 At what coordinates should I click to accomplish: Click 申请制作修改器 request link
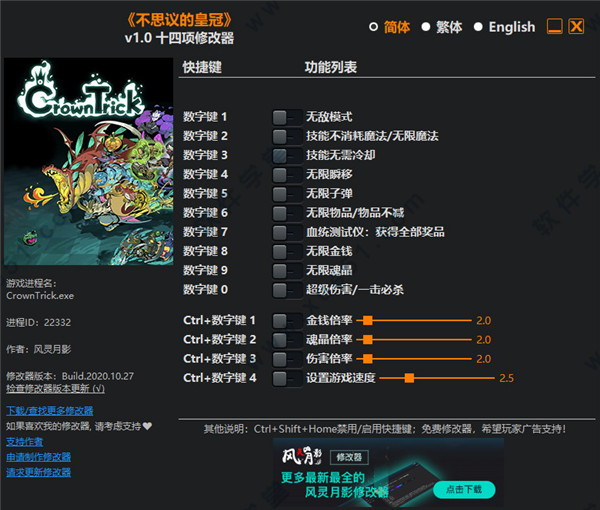click(39, 457)
